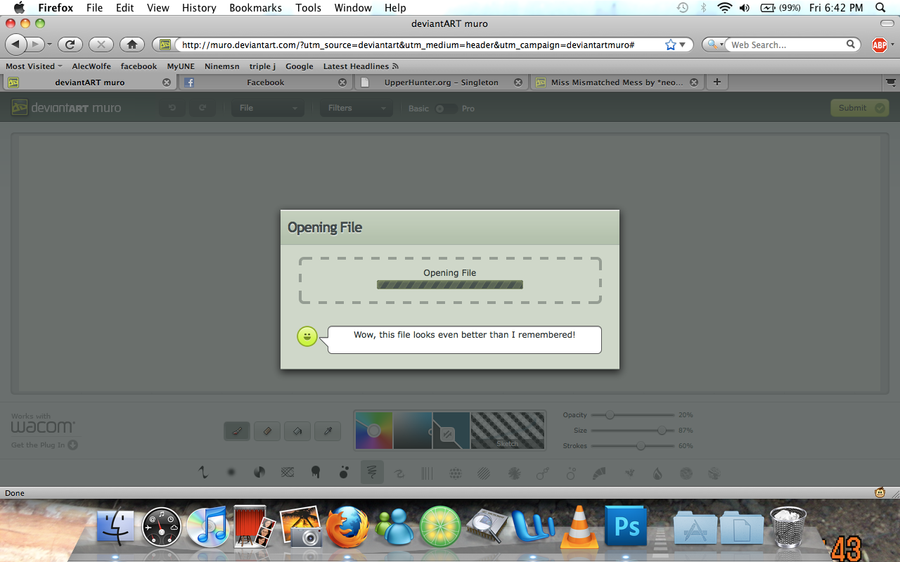Open the History menu

coord(199,7)
